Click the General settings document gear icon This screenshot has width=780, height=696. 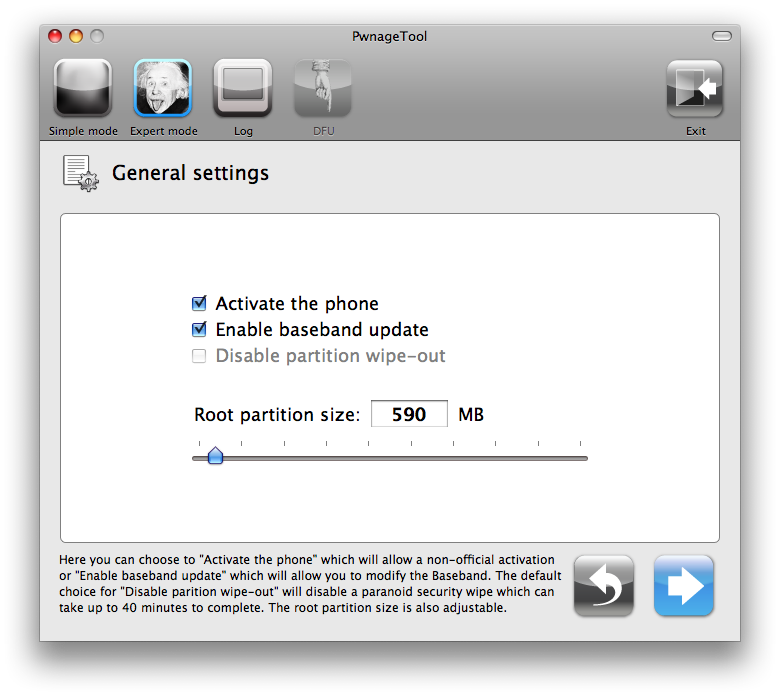click(81, 173)
